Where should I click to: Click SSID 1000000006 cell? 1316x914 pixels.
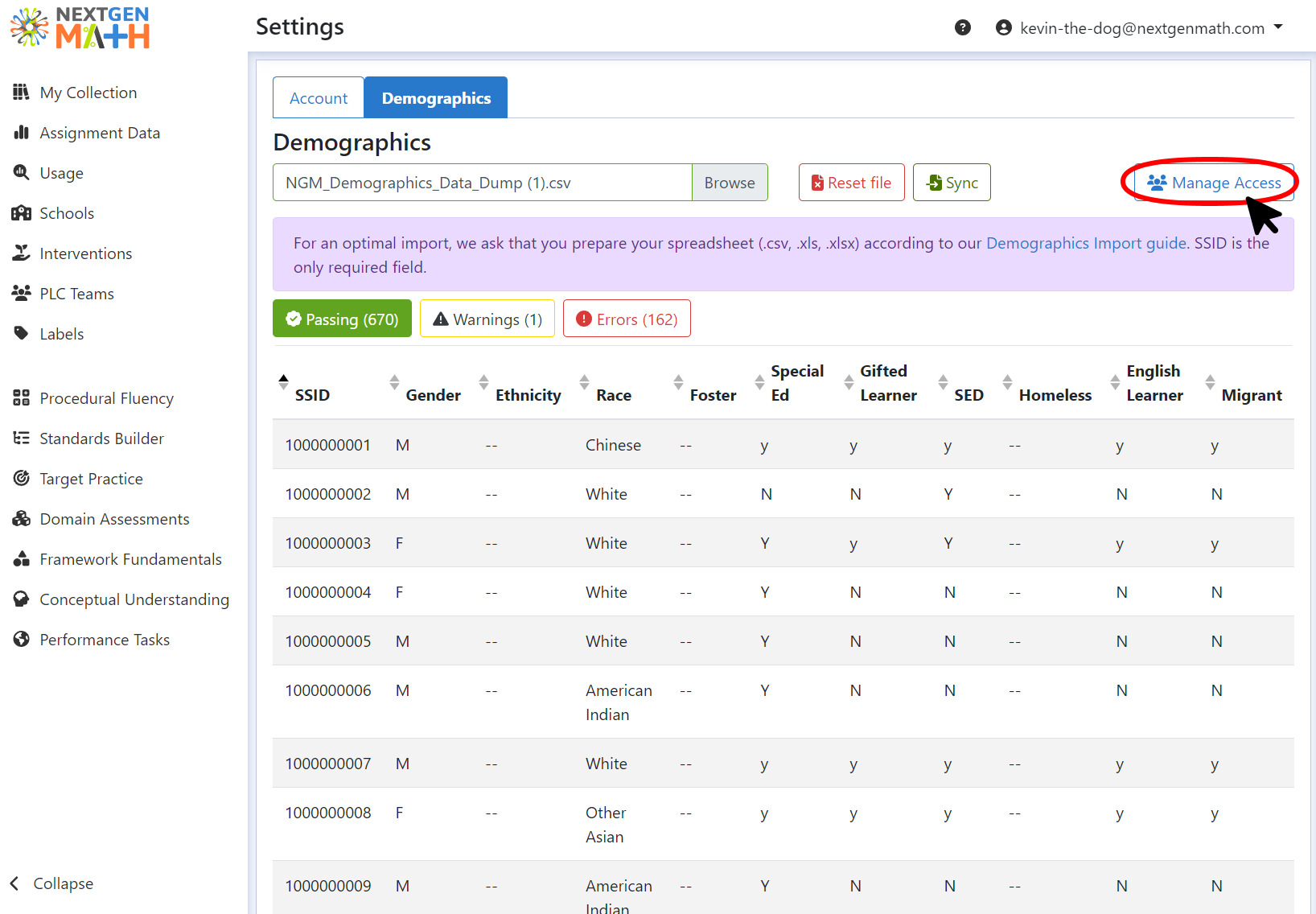click(x=327, y=690)
